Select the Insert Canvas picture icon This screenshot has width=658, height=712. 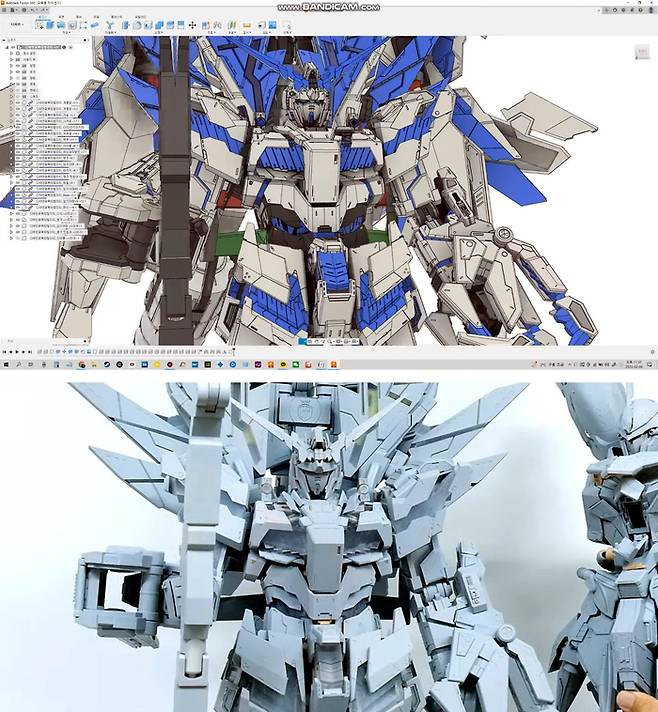tap(272, 25)
